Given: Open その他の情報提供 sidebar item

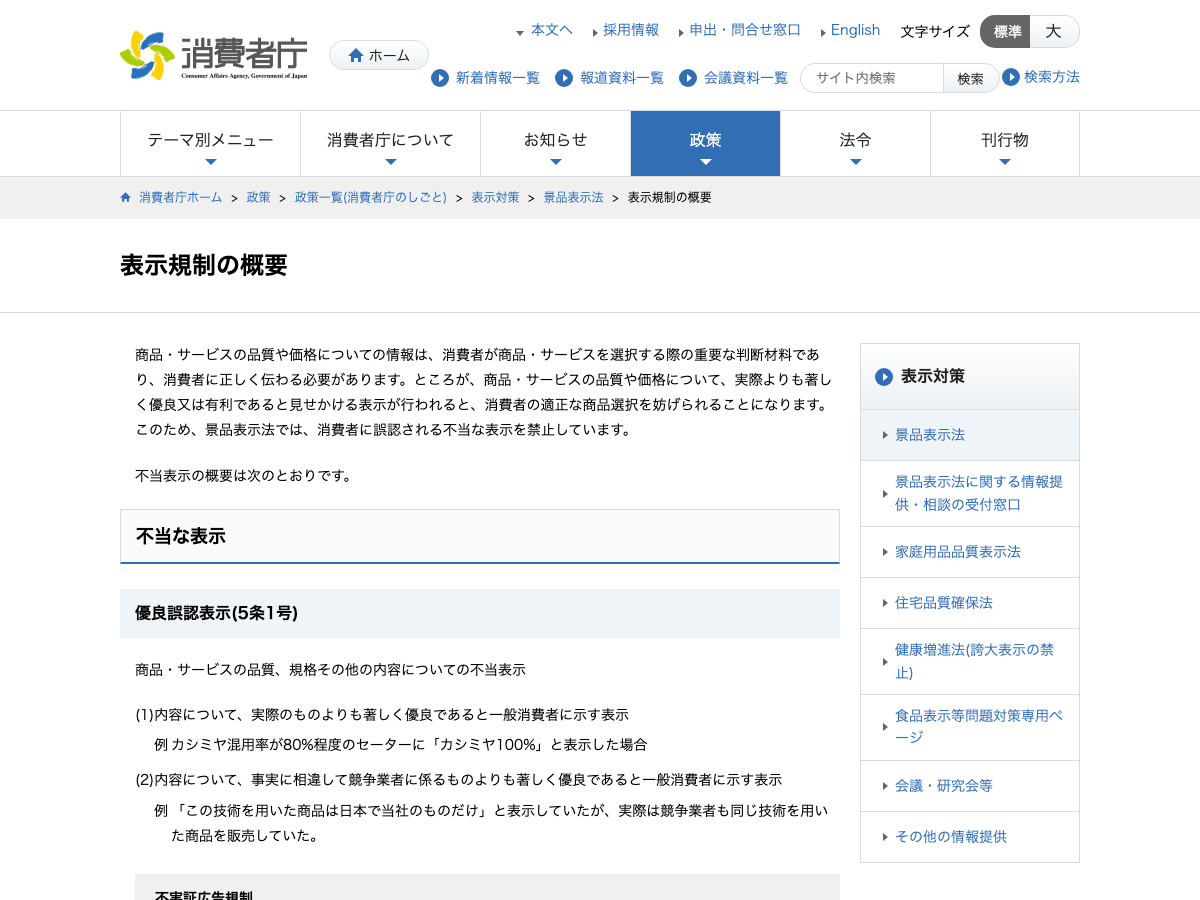Looking at the screenshot, I should (970, 837).
